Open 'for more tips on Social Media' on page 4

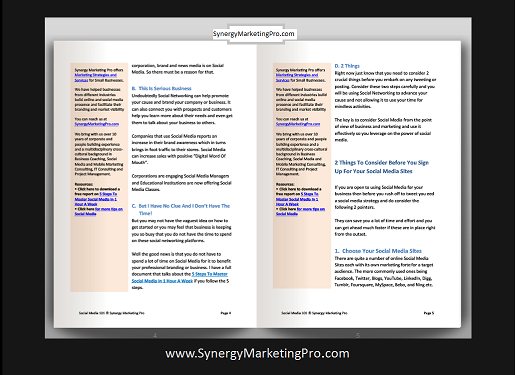99,211
